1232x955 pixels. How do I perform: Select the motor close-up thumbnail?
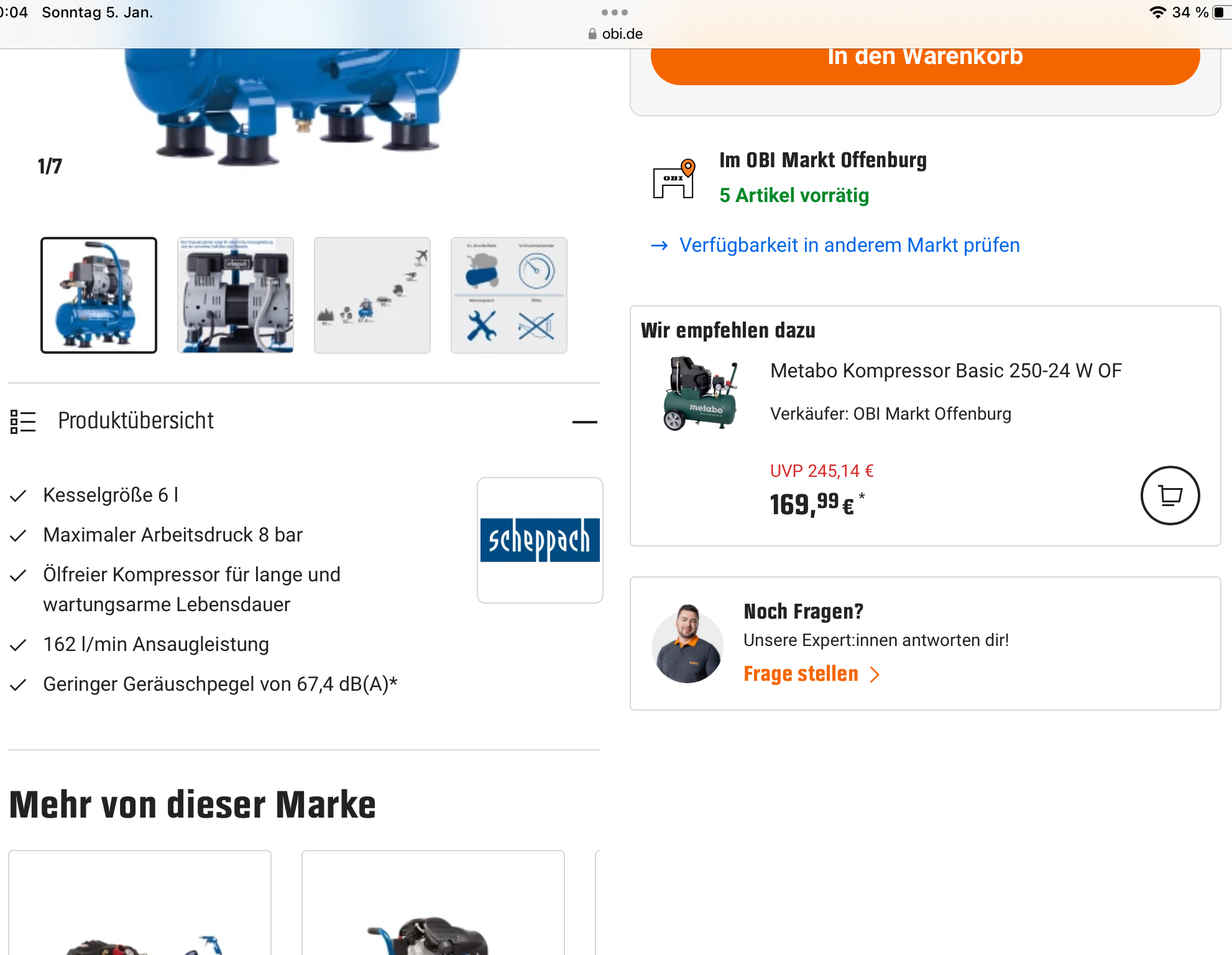[x=236, y=295]
